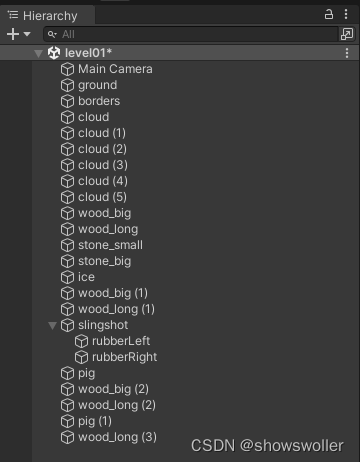Select the borders object
This screenshot has width=360, height=462.
point(99,101)
